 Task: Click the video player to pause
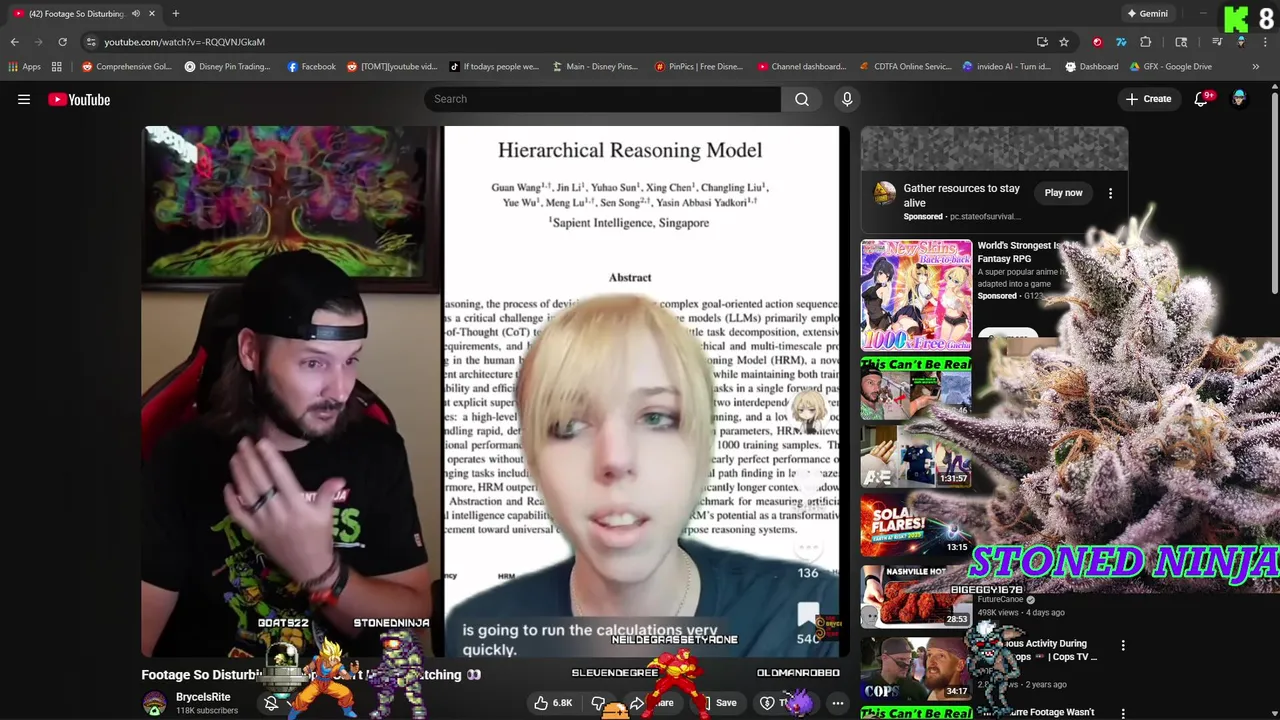tap(495, 390)
